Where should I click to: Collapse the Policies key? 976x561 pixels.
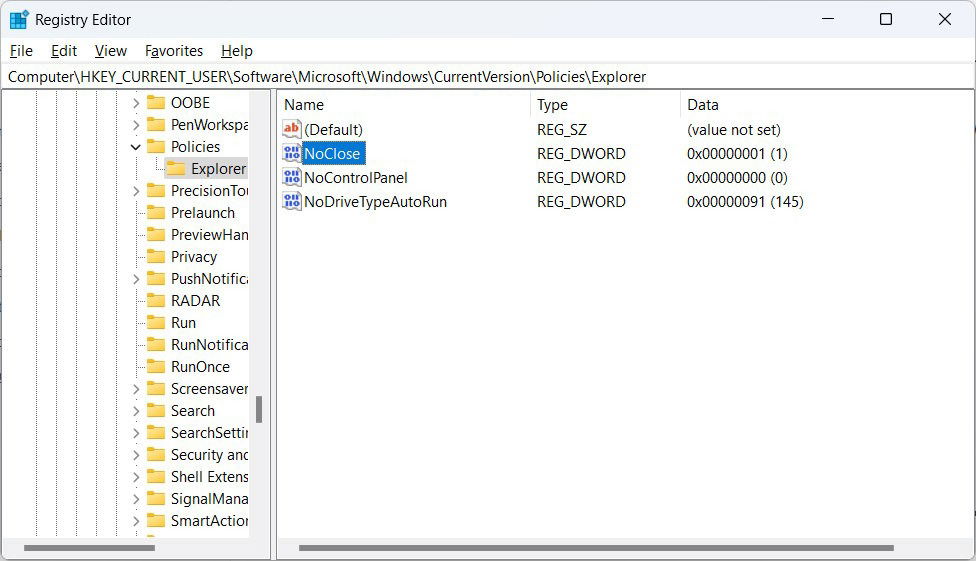pos(136,147)
